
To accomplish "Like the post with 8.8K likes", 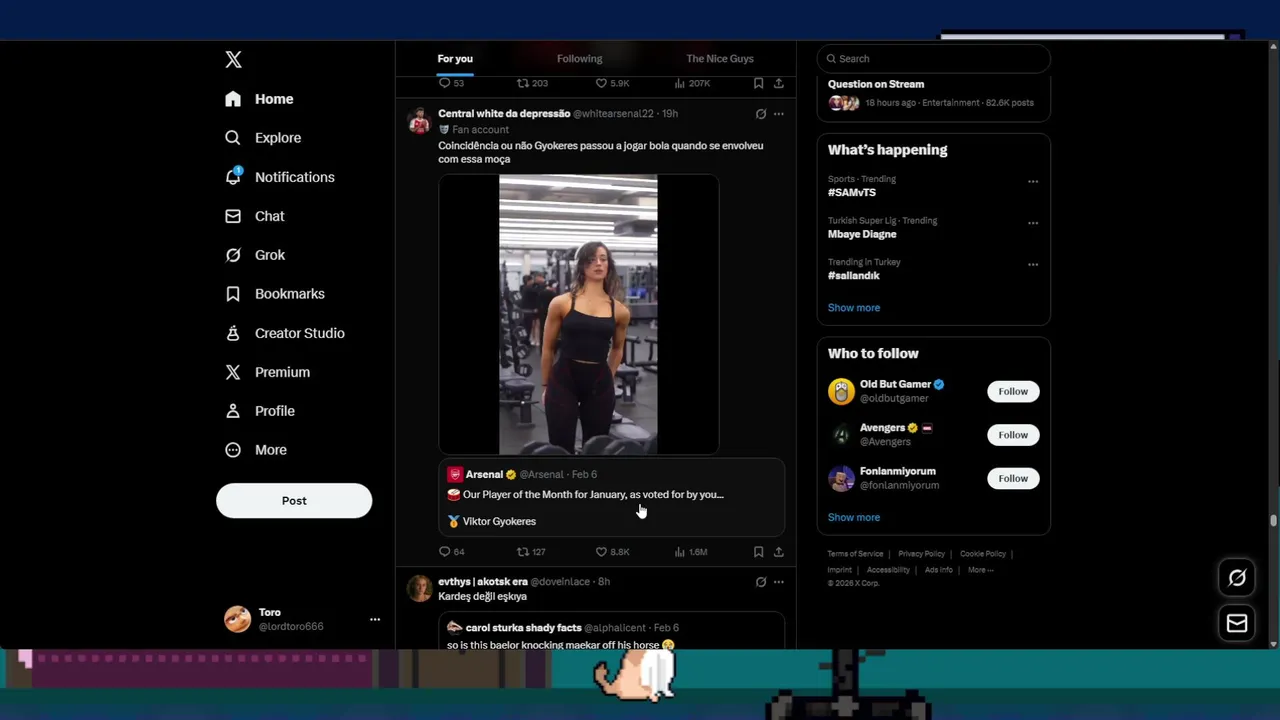I will click(612, 552).
